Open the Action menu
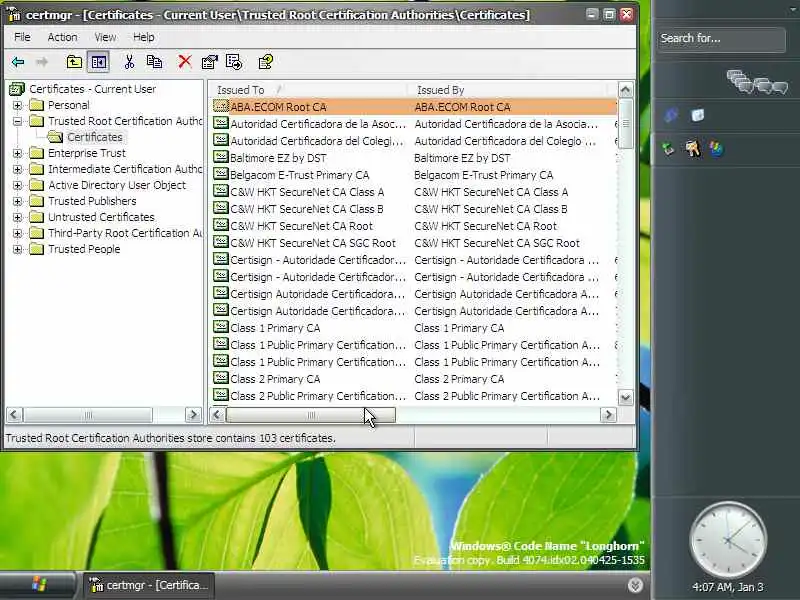 62,37
